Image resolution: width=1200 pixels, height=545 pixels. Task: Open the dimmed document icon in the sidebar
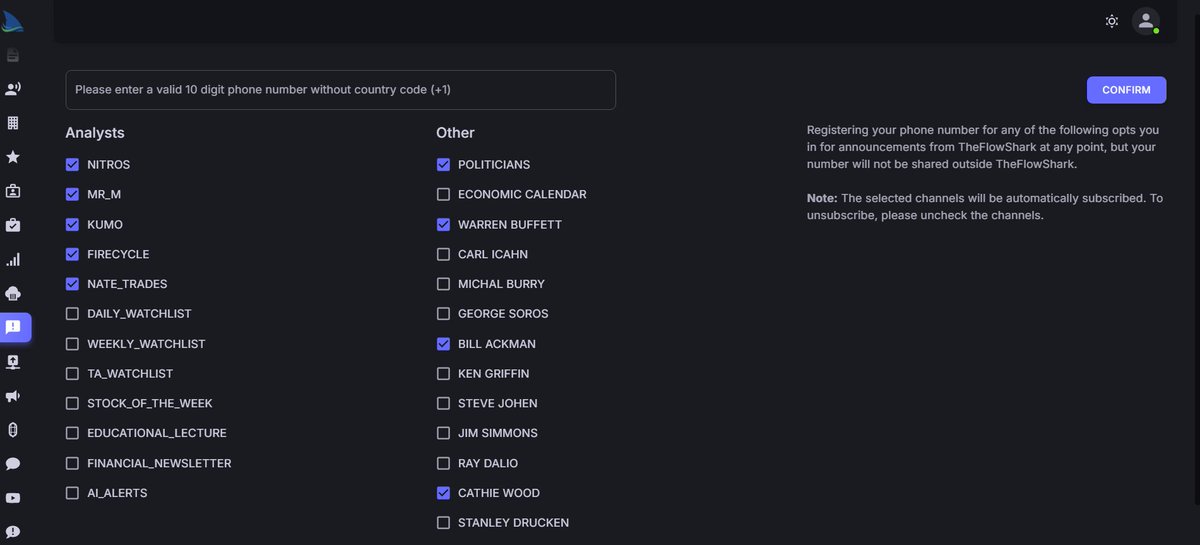pos(13,55)
